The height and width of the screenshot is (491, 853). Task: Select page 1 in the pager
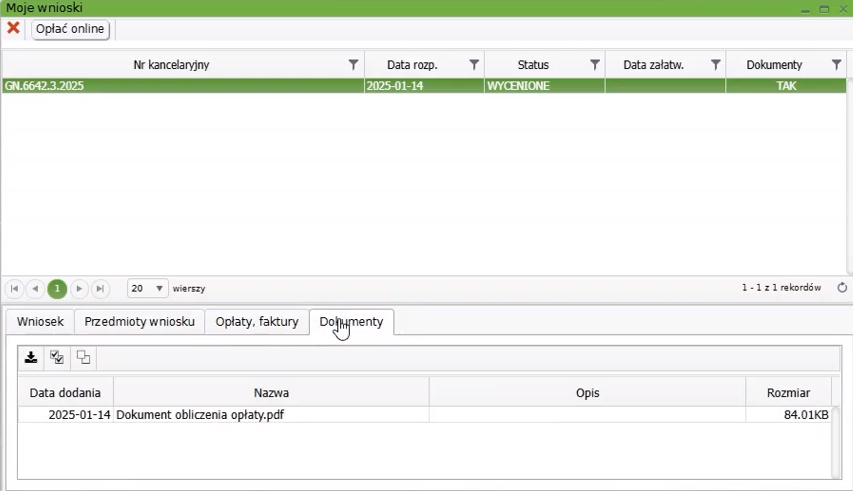[57, 289]
